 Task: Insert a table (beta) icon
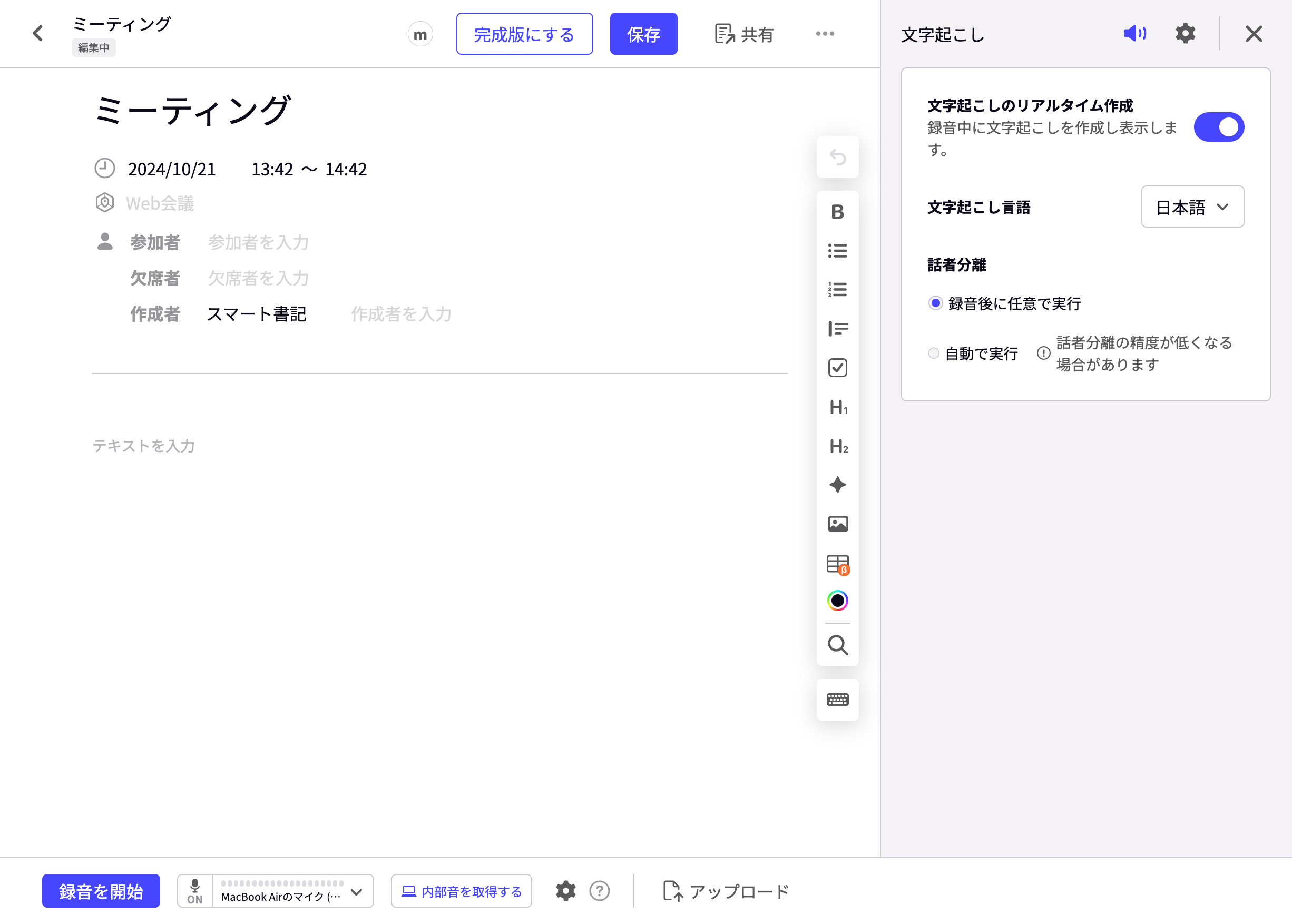coord(837,564)
